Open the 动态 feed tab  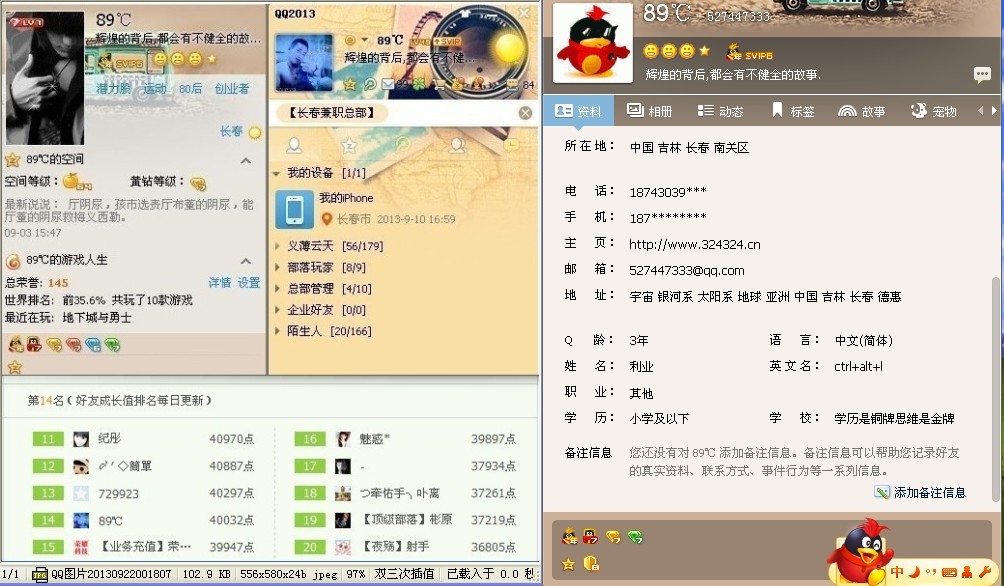point(720,111)
